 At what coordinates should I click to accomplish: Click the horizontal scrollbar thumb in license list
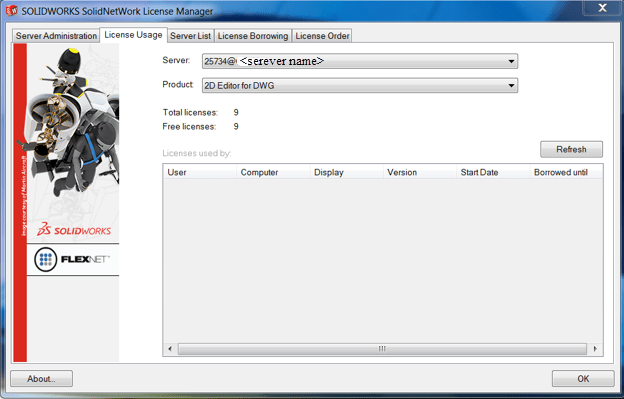382,349
